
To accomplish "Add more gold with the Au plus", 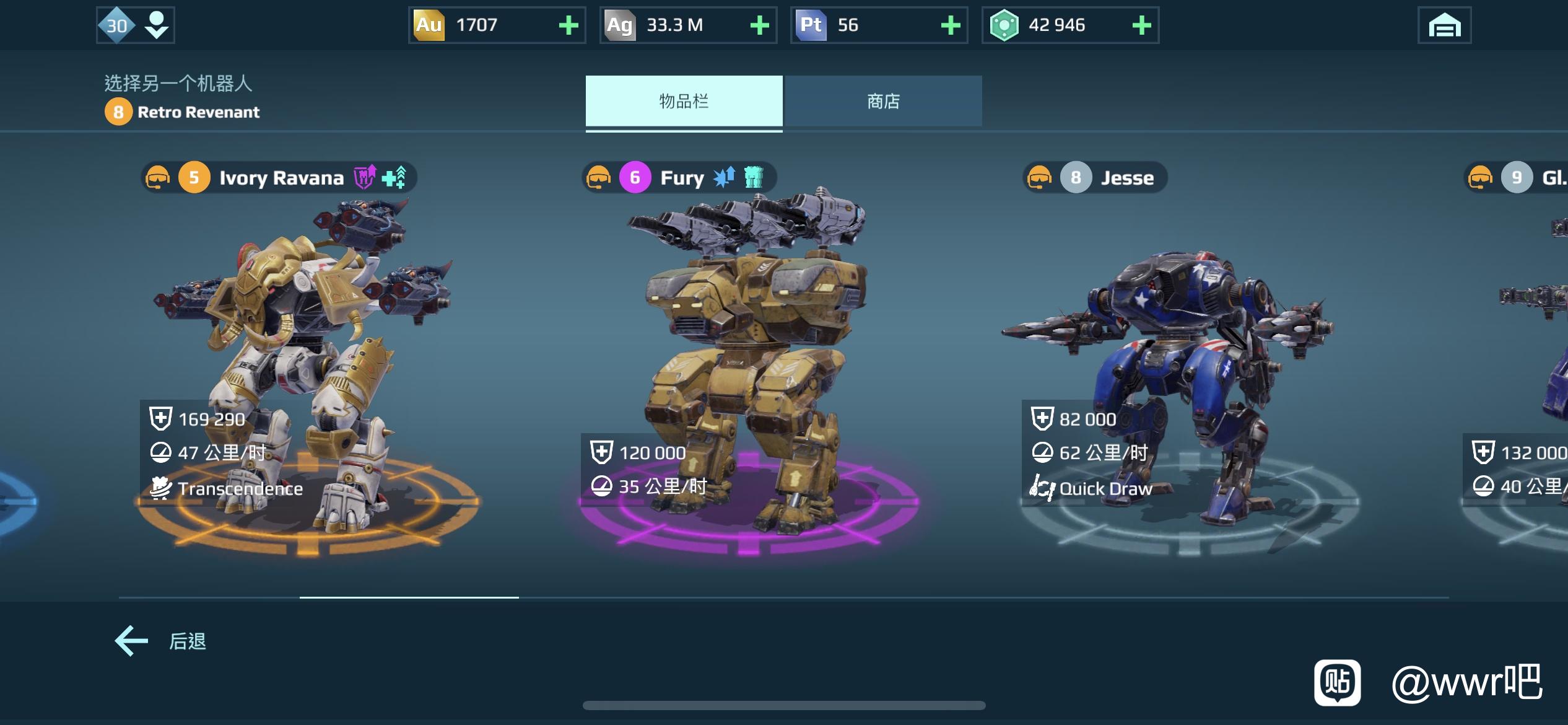I will 568,25.
